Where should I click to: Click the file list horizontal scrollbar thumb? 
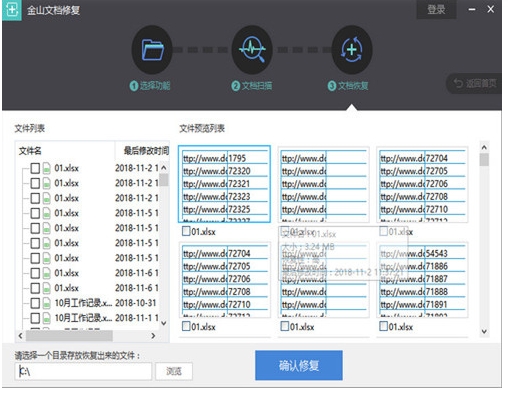(69, 336)
